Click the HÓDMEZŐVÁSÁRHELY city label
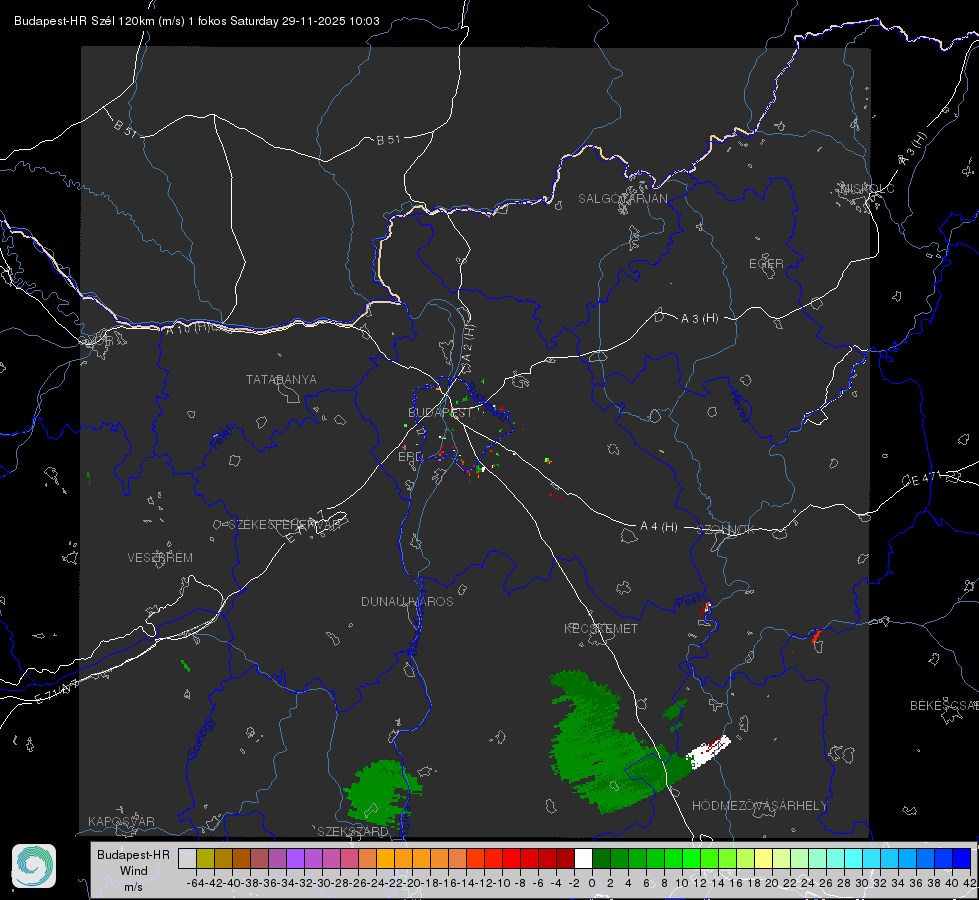This screenshot has height=900, width=979. (759, 806)
